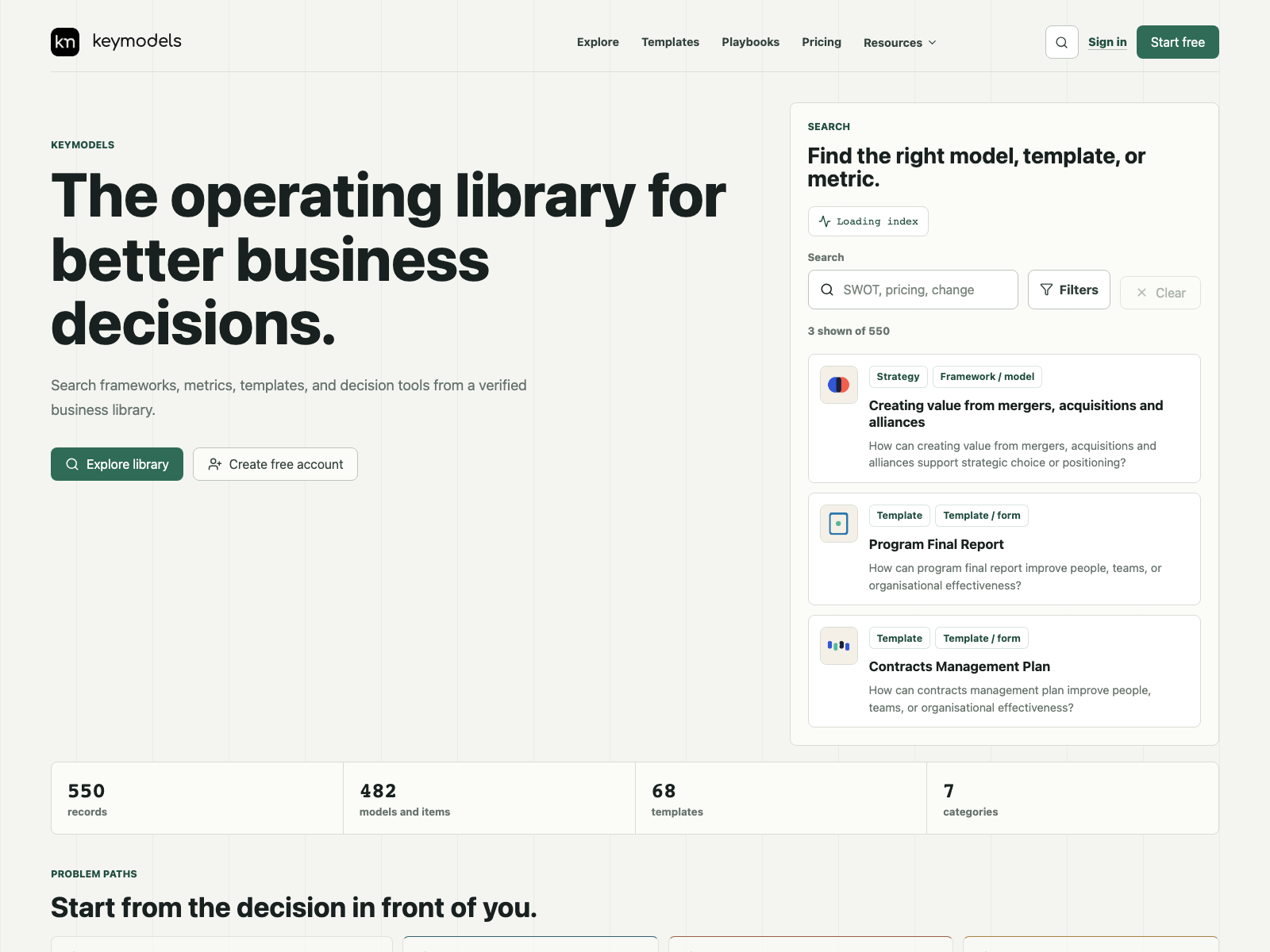Click the '7 categories' stat

click(1072, 798)
